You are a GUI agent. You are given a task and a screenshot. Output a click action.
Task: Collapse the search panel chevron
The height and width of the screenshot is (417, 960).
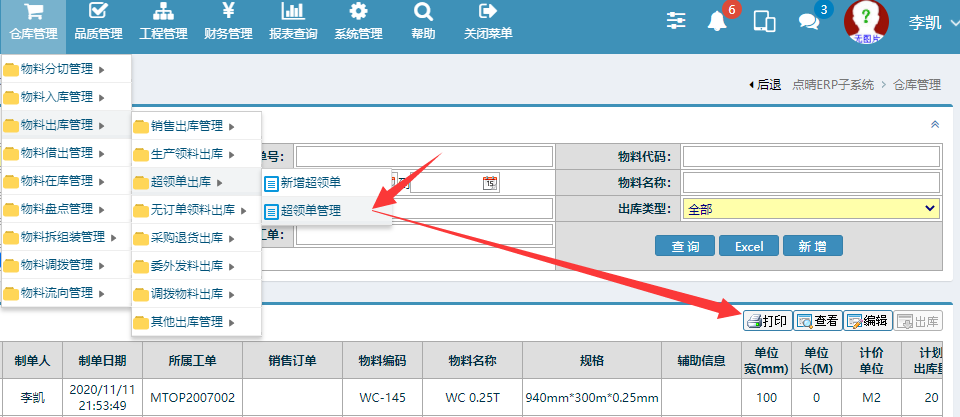coord(935,125)
